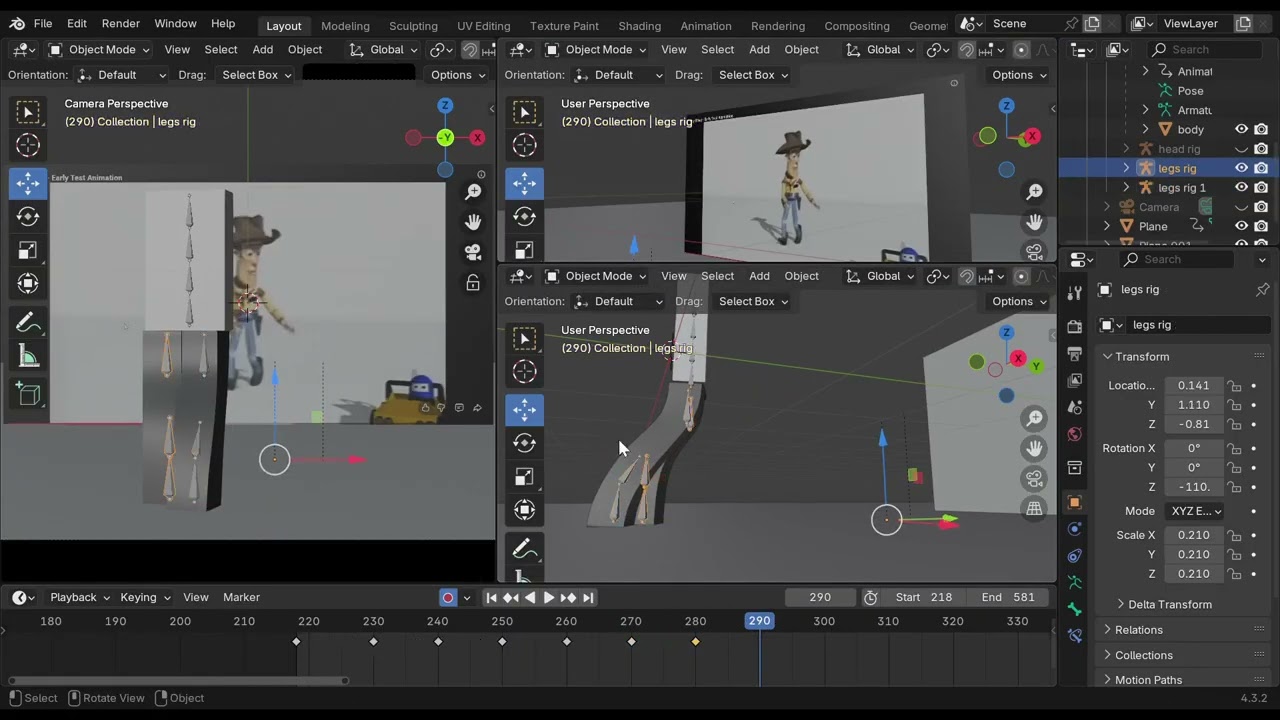
Task: Open the Render menu
Action: pos(121,23)
